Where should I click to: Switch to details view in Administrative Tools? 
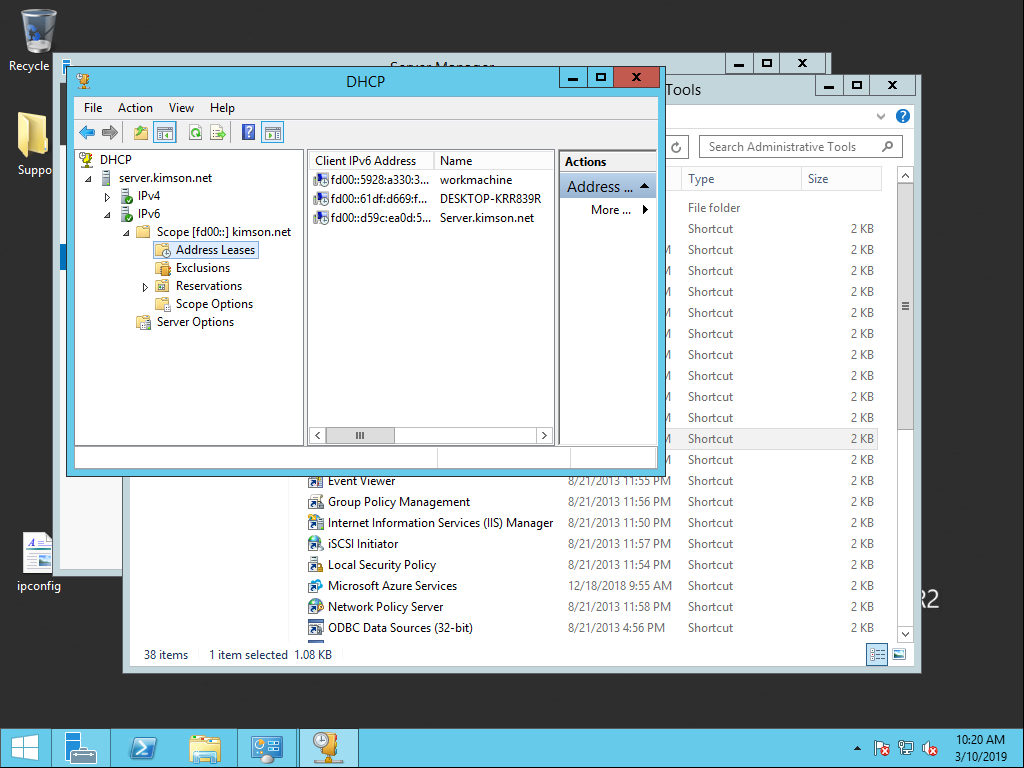(x=876, y=654)
